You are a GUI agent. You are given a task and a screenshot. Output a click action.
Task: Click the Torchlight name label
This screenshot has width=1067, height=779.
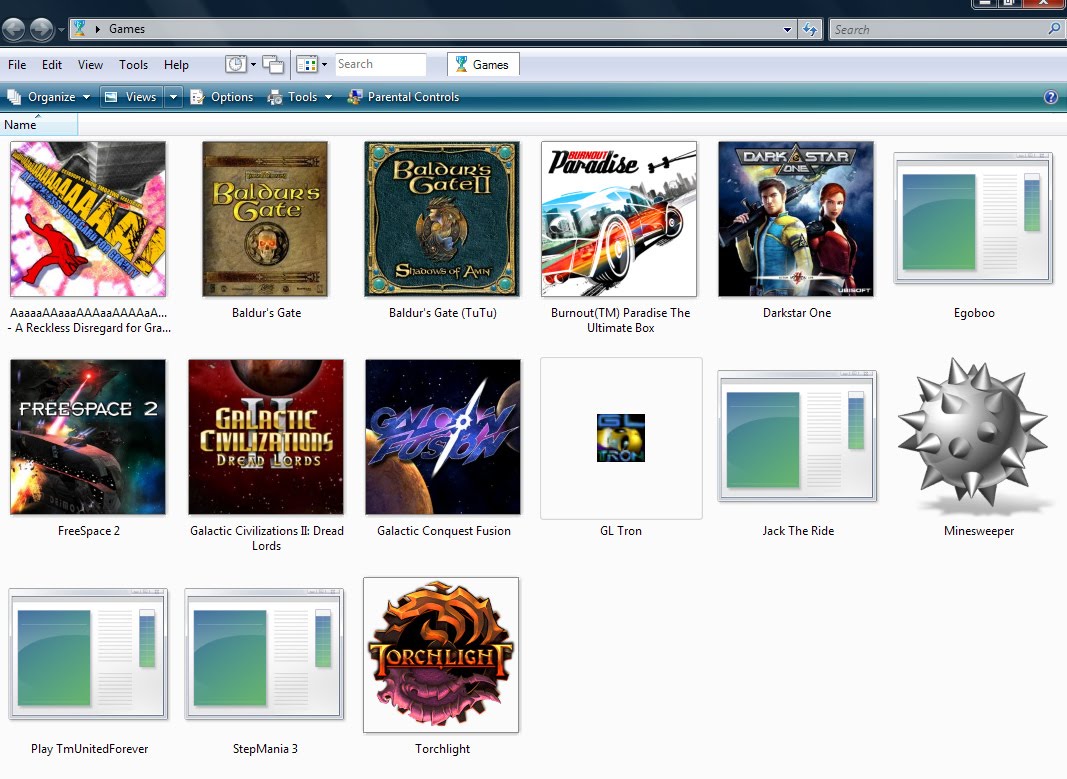point(442,748)
